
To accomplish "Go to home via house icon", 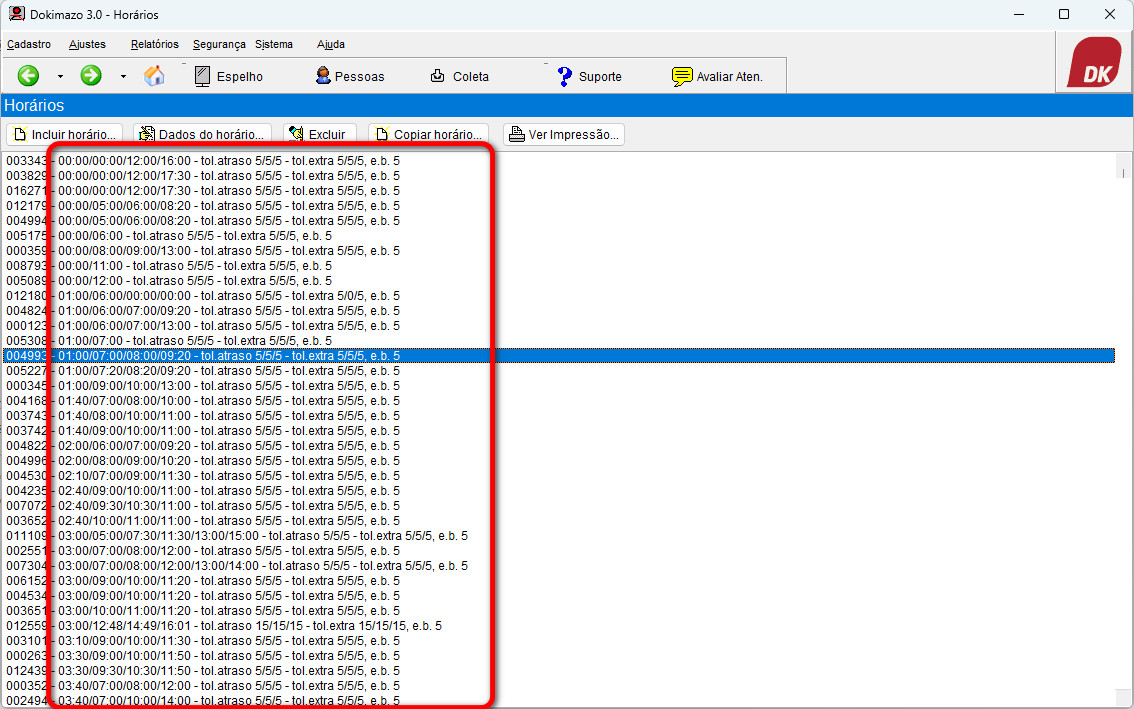I will coord(154,76).
